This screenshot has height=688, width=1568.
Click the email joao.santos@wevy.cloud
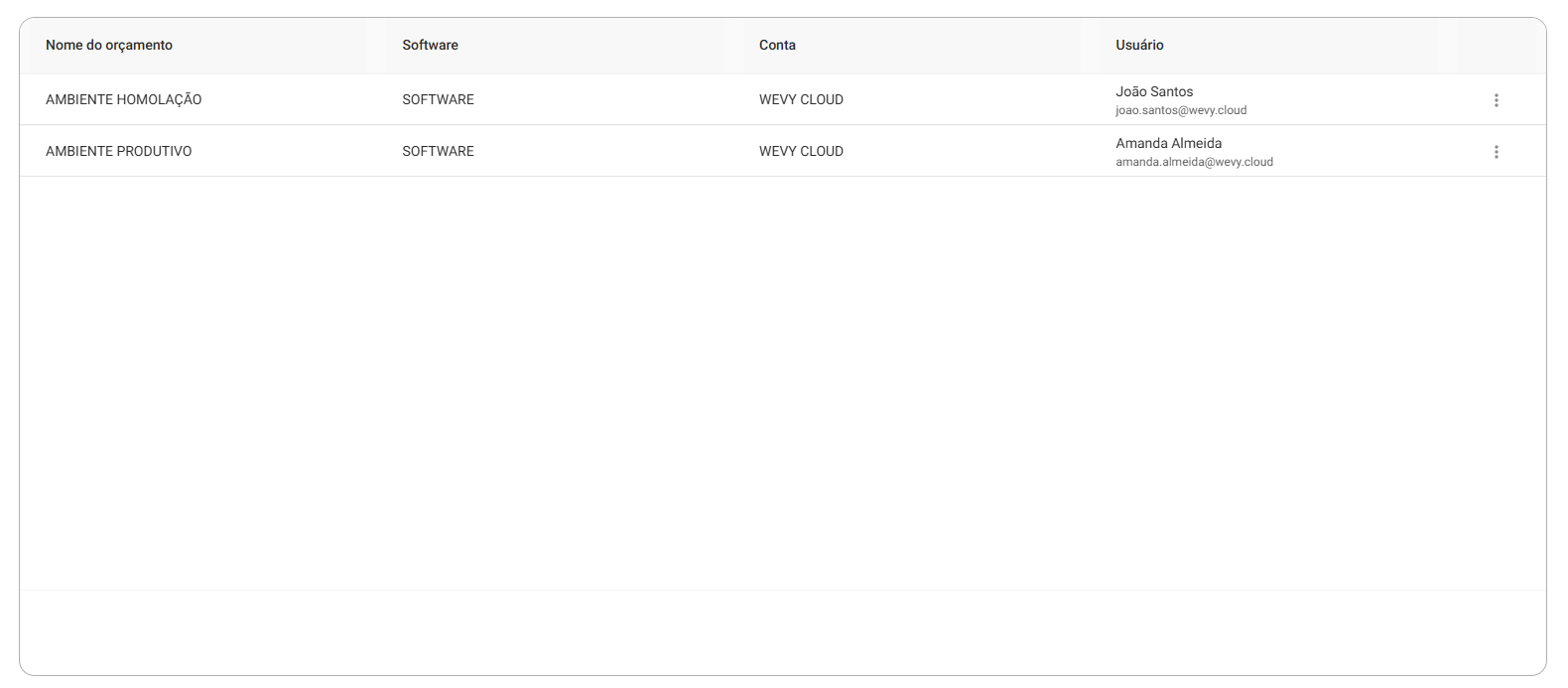click(1181, 110)
